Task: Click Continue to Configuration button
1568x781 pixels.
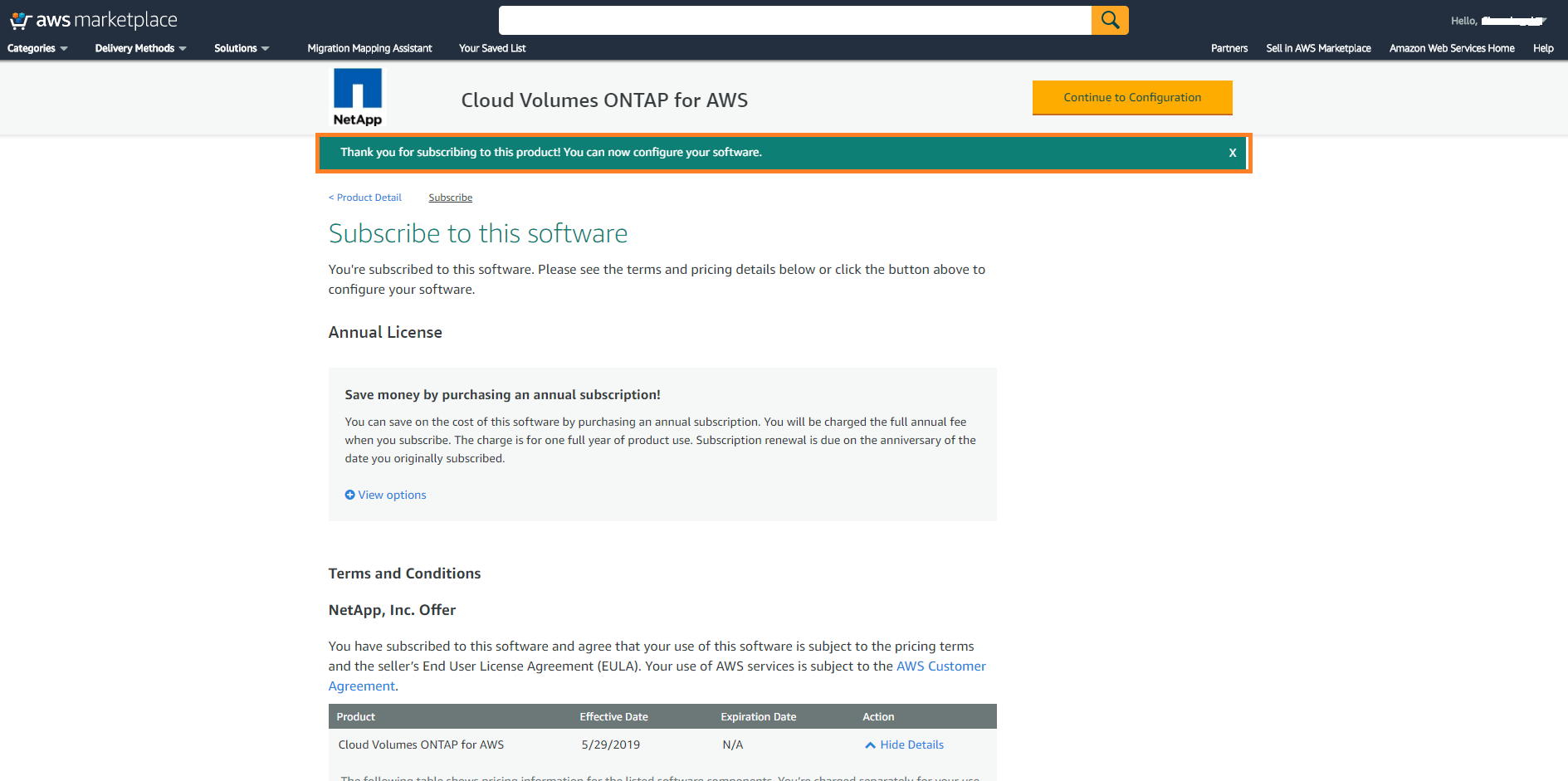Action: click(x=1132, y=97)
